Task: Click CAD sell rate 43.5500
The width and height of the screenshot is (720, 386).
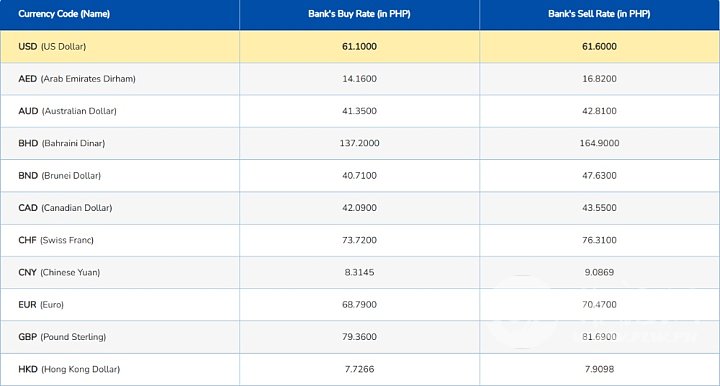Action: click(599, 208)
